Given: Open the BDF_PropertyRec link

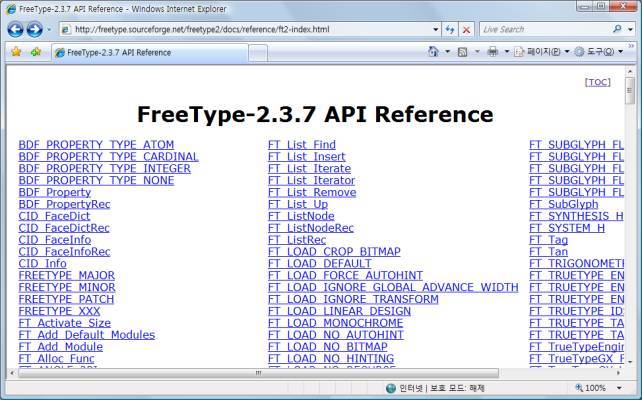Looking at the screenshot, I should point(64,204).
